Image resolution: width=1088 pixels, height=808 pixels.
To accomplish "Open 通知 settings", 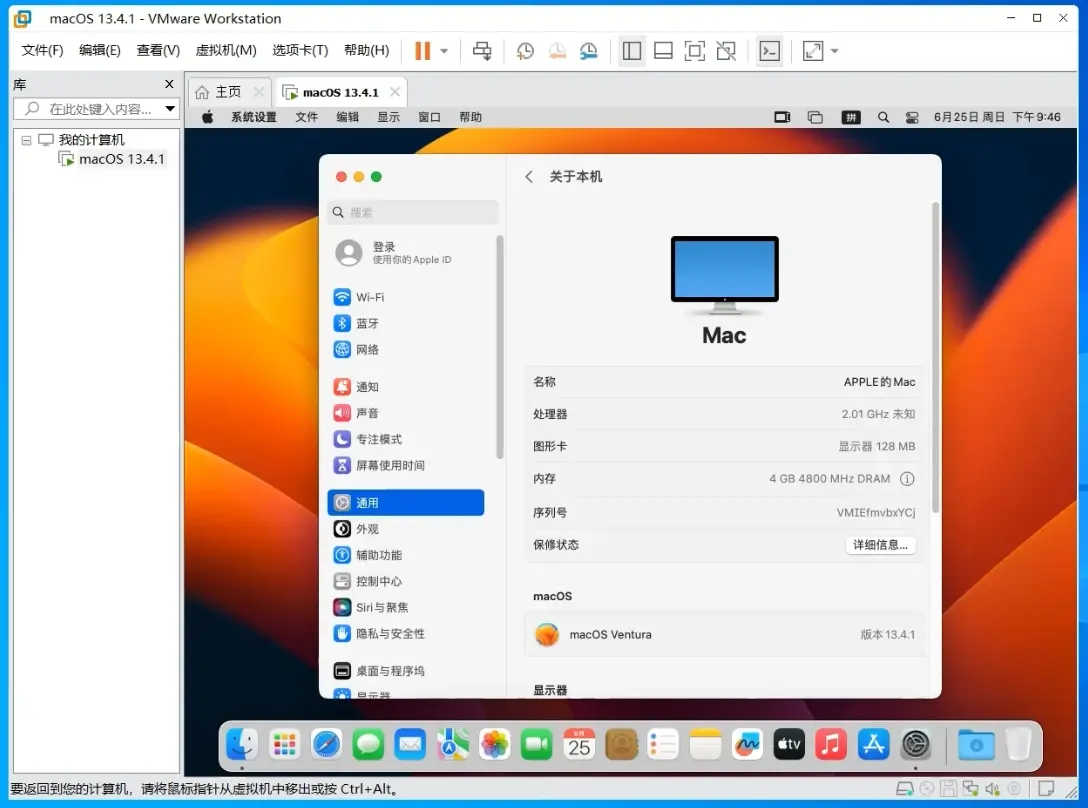I will tap(405, 387).
